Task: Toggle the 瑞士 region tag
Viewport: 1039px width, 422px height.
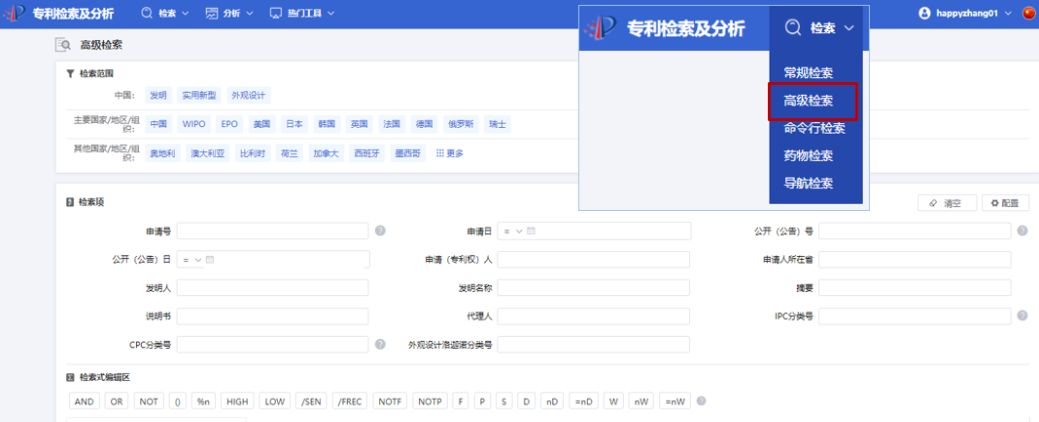Action: click(498, 124)
